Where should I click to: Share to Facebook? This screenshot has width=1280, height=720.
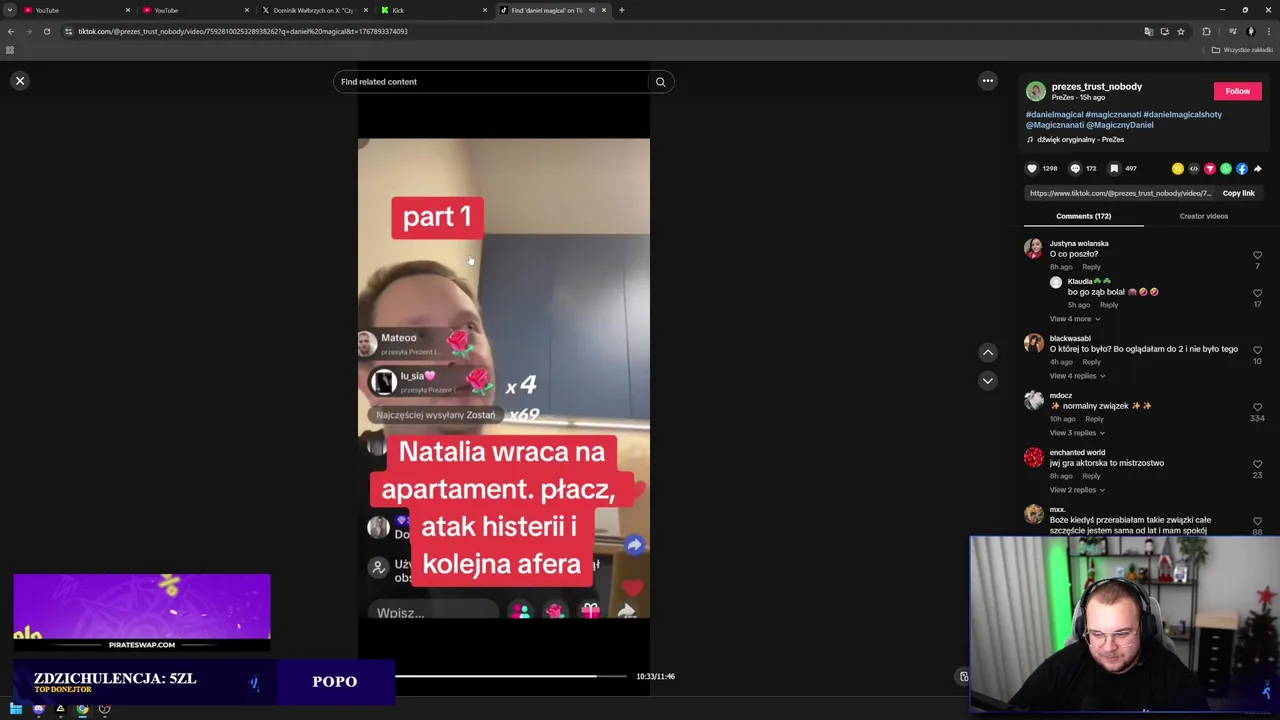pos(1242,169)
